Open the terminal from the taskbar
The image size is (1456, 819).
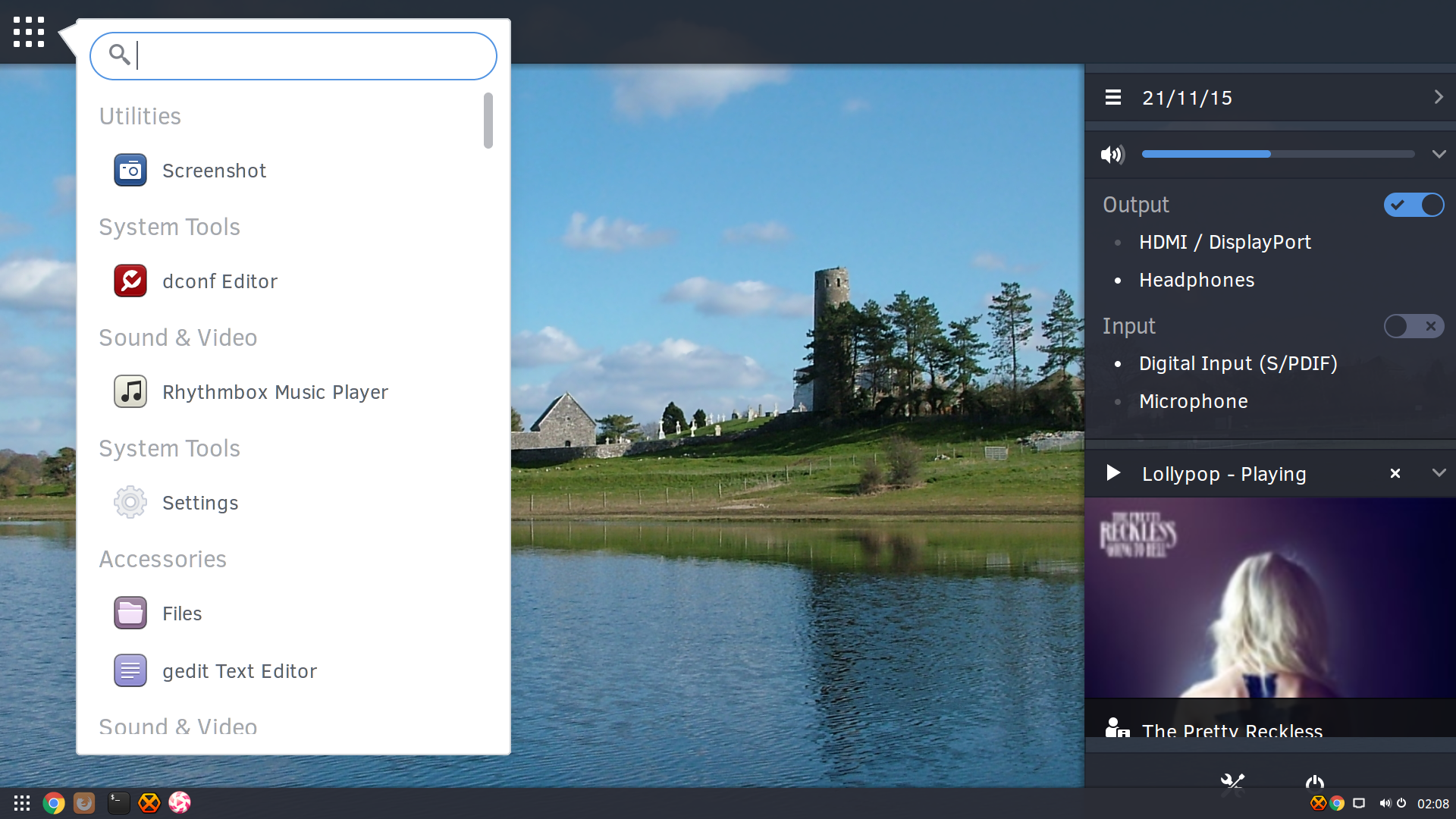point(118,803)
